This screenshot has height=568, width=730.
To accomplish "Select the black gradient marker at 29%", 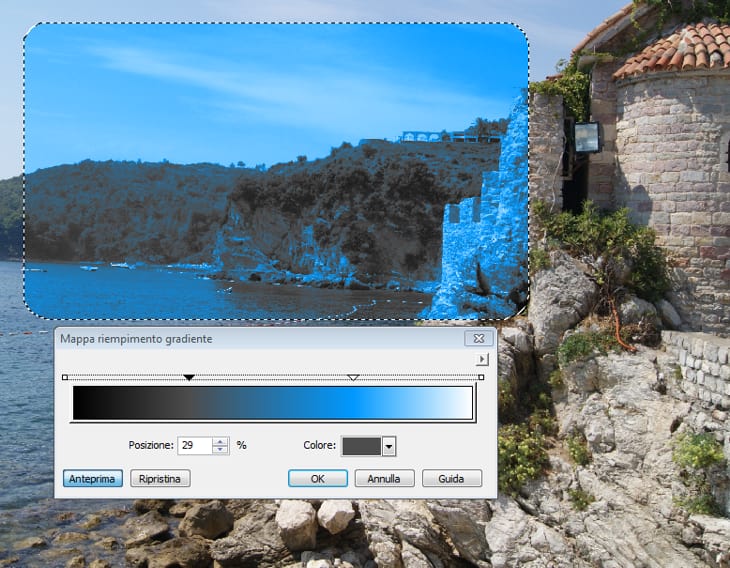I will [189, 377].
